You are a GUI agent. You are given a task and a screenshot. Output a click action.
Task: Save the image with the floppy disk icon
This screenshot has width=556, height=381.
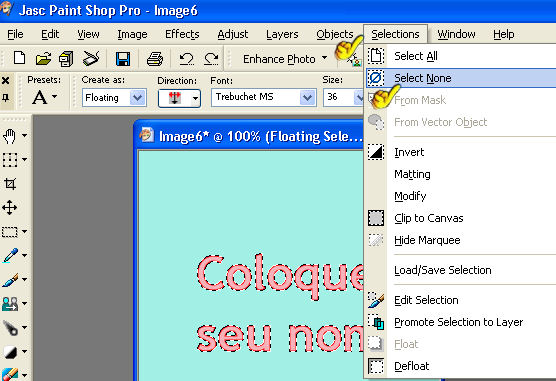(123, 59)
